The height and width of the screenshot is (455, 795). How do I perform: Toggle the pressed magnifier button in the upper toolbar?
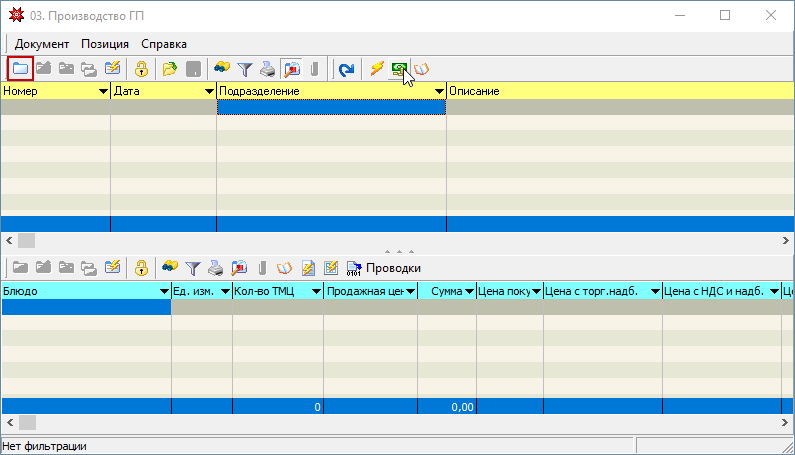click(292, 69)
